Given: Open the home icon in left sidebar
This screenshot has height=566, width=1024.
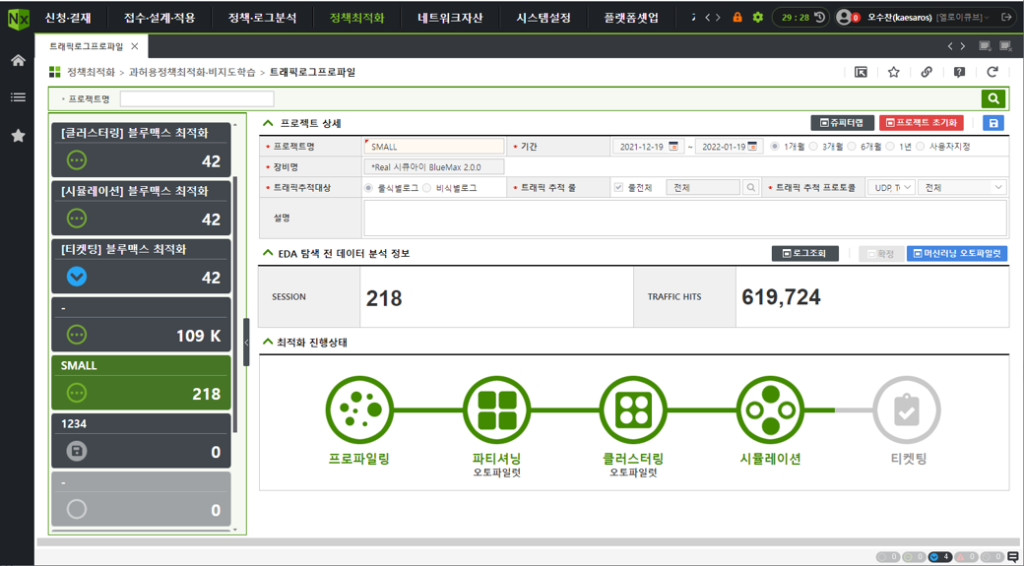Looking at the screenshot, I should pos(17,61).
